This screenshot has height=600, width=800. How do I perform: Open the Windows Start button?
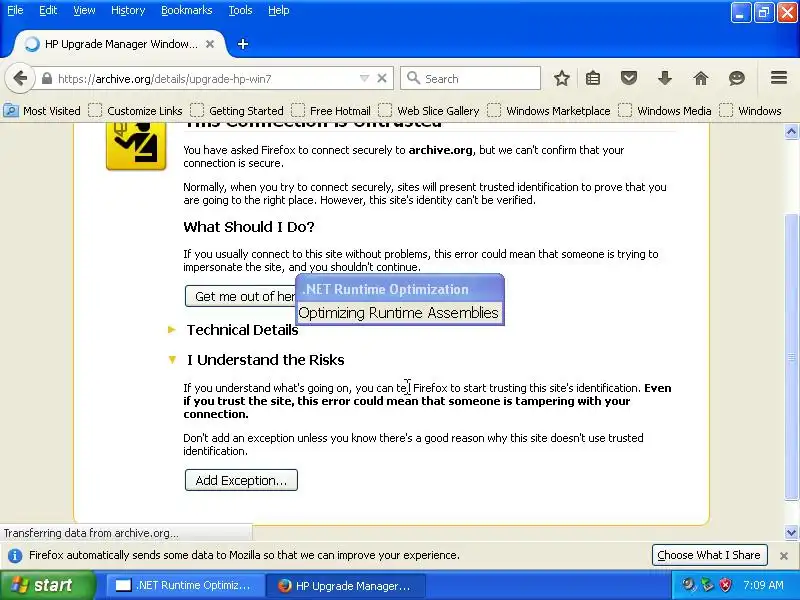click(x=47, y=585)
